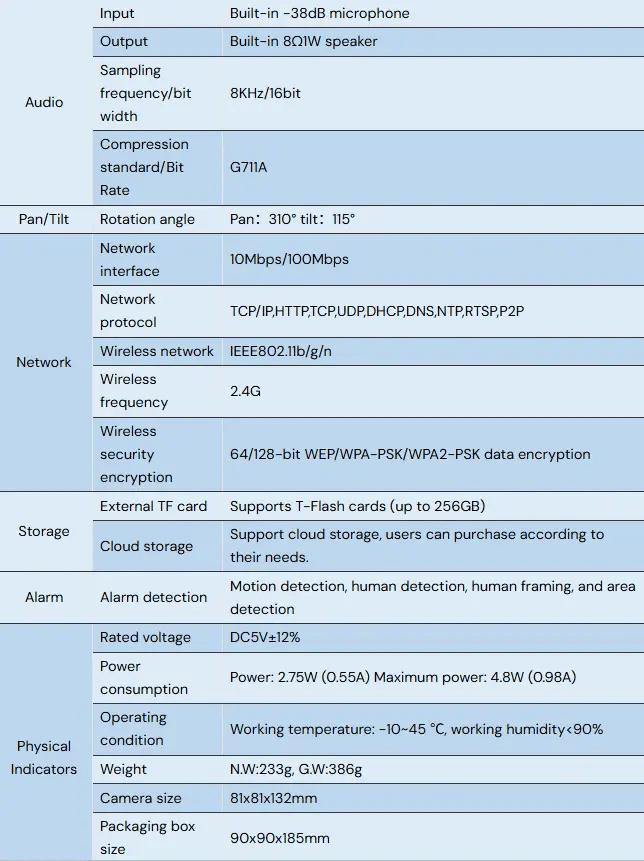
Task: Select the DC5V±12% rated voltage value
Action: (265, 637)
